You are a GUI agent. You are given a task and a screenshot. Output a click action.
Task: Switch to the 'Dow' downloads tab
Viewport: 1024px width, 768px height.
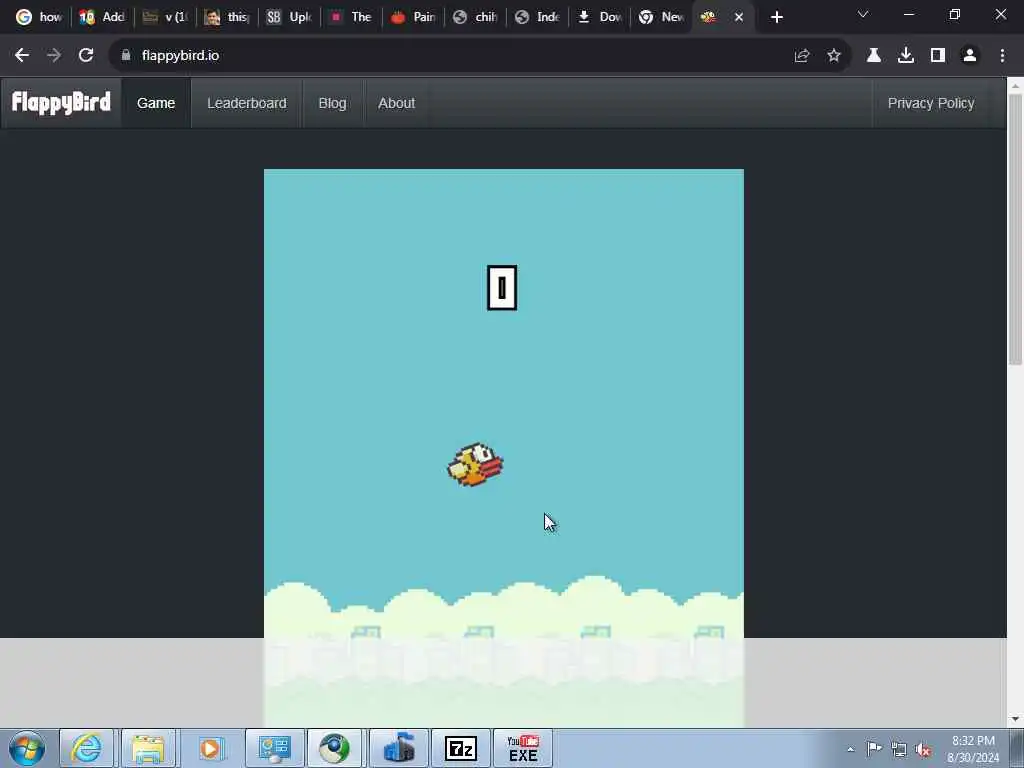599,17
